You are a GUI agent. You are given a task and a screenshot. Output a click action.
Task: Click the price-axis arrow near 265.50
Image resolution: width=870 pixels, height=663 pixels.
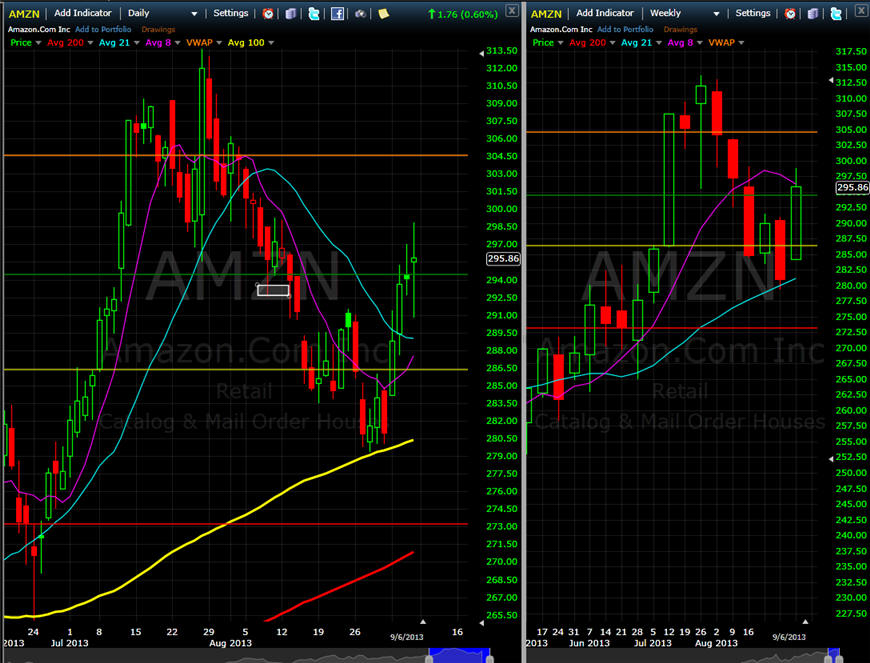[481, 623]
